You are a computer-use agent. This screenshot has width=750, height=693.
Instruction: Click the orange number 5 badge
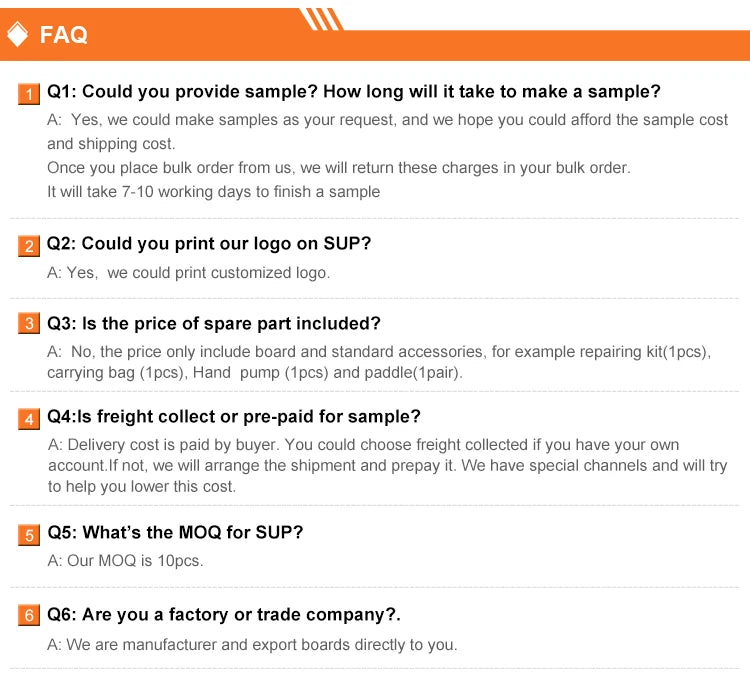(x=30, y=534)
